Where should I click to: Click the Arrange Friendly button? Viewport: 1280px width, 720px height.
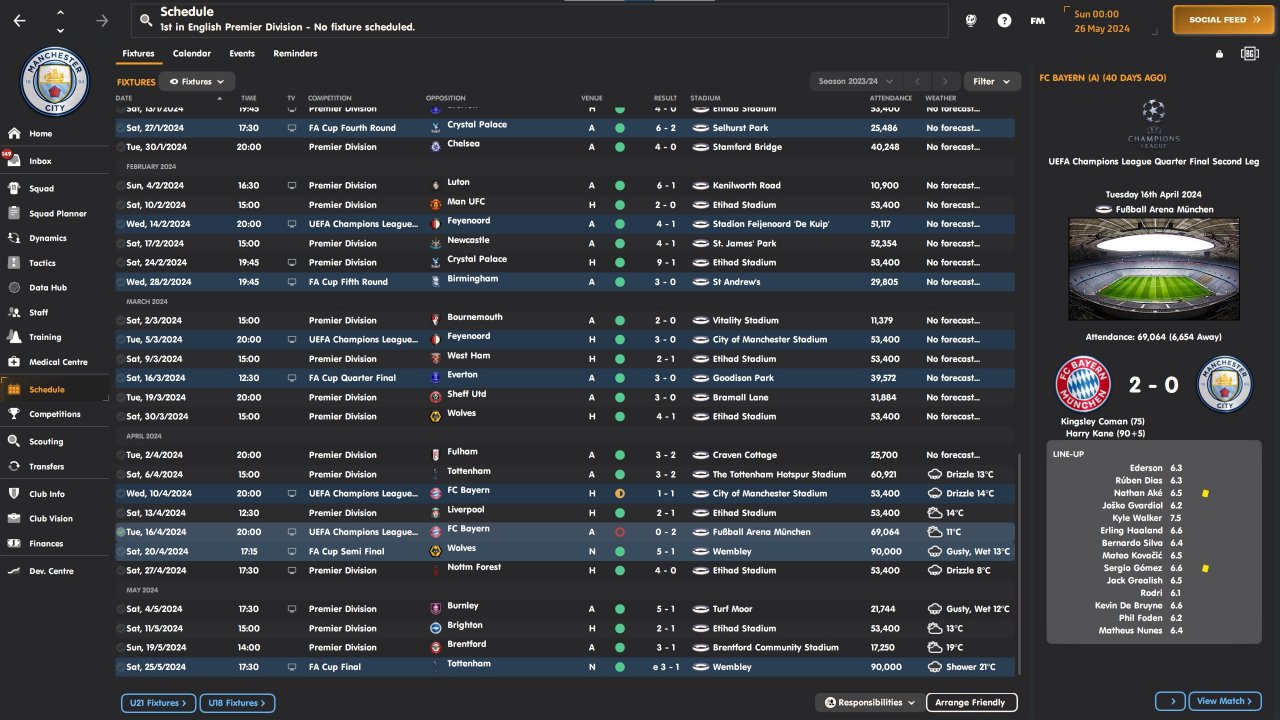pyautogui.click(x=971, y=702)
